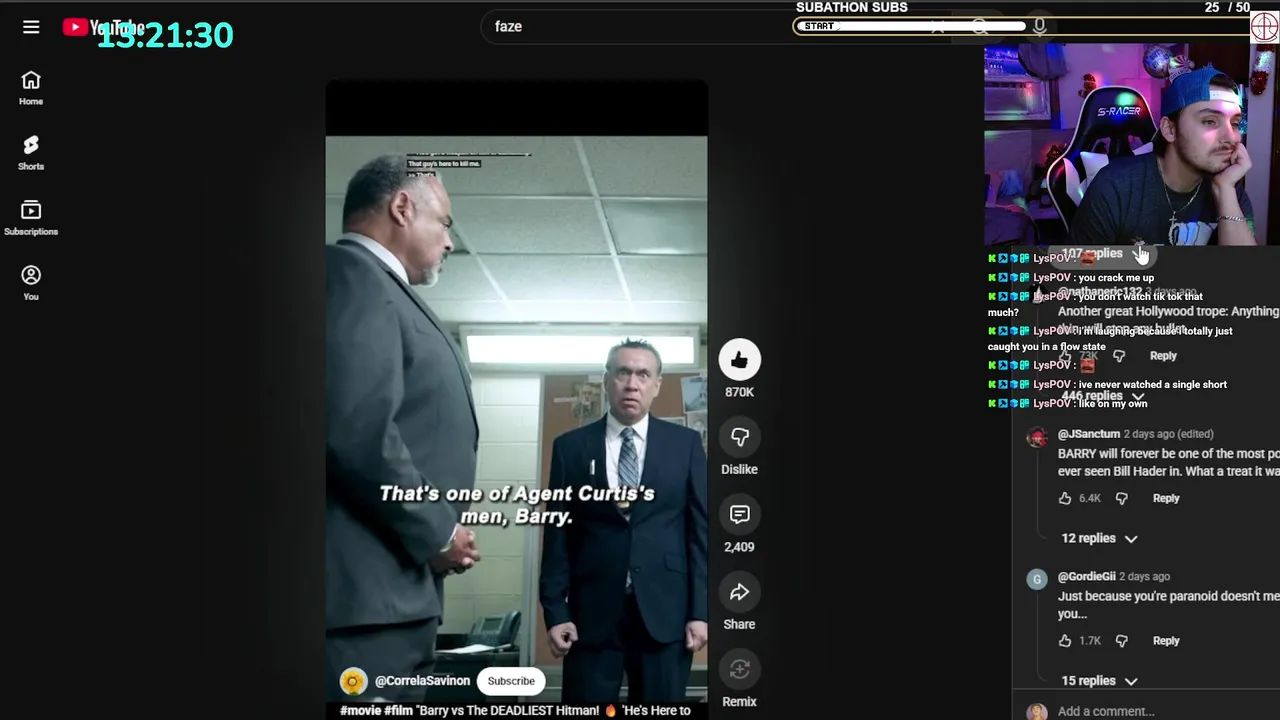Open the Subscriptions sidebar section
This screenshot has width=1280, height=720.
(x=31, y=218)
